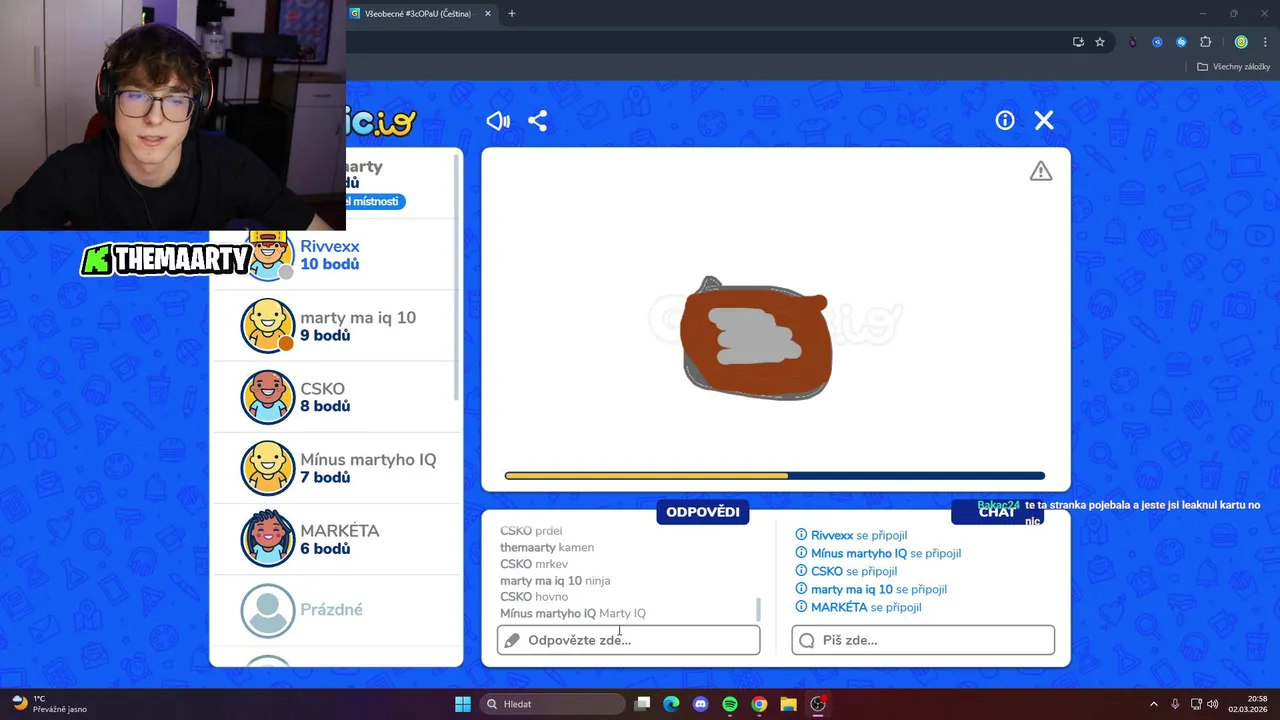The image size is (1280, 720).
Task: Click the microphone tray icon
Action: click(x=1175, y=704)
